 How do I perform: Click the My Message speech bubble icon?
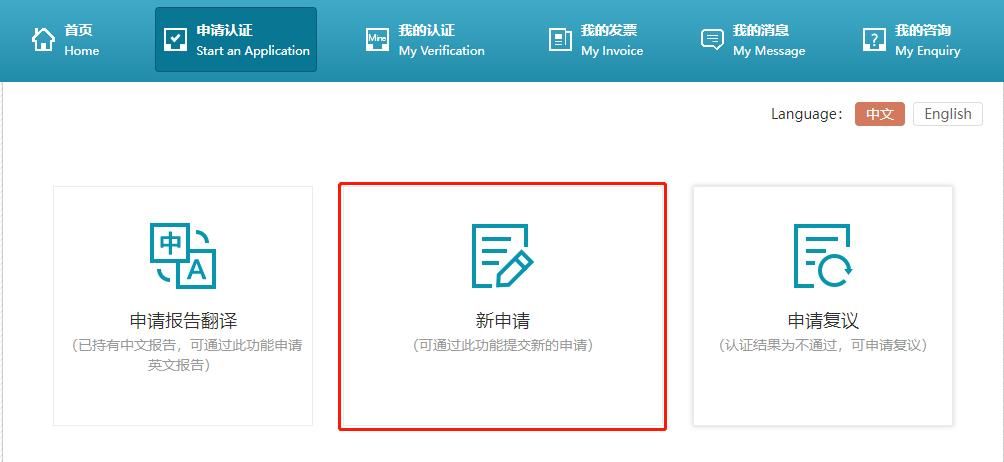(x=712, y=40)
